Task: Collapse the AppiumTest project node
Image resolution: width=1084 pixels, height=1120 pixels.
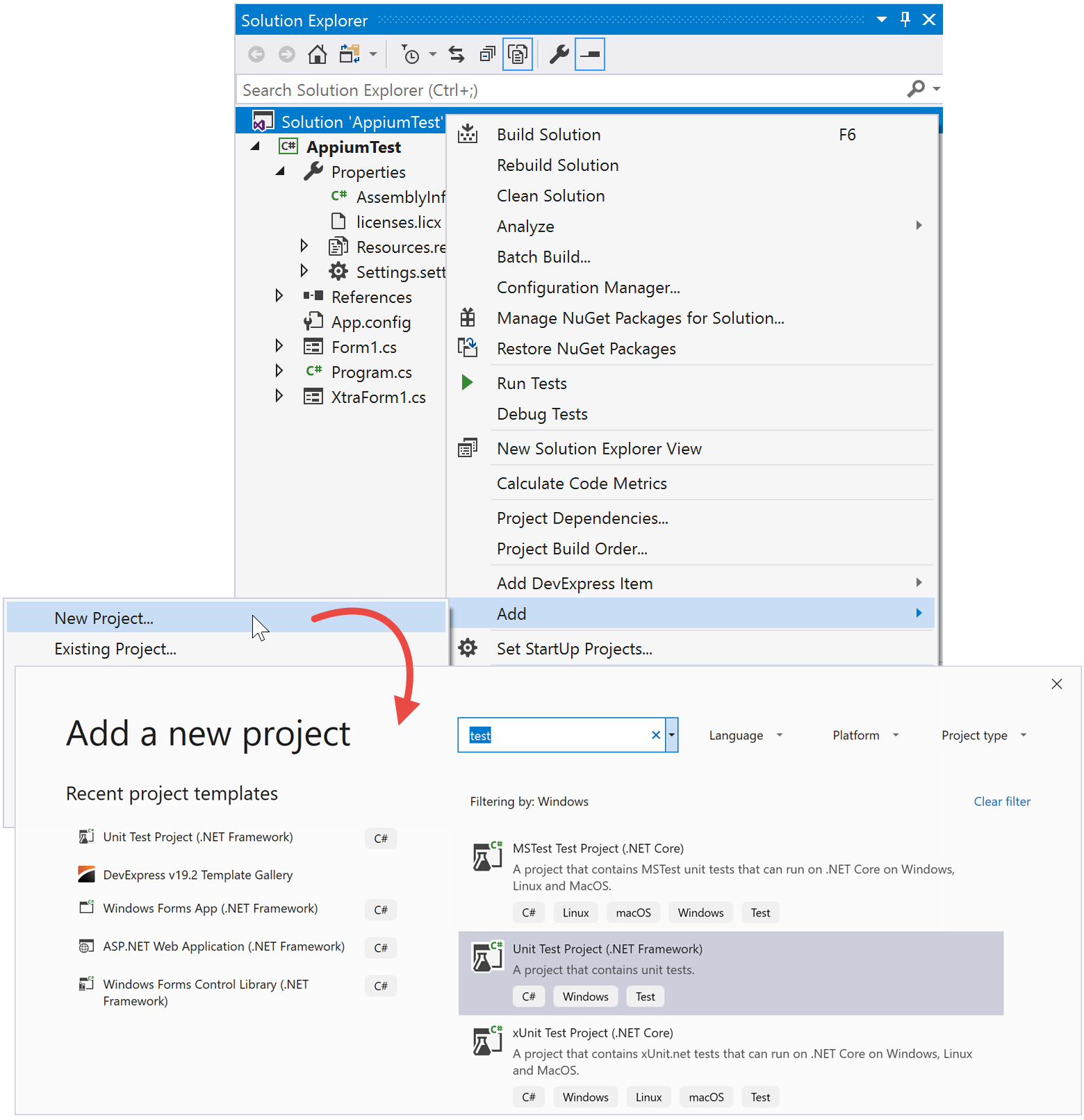Action: [255, 147]
